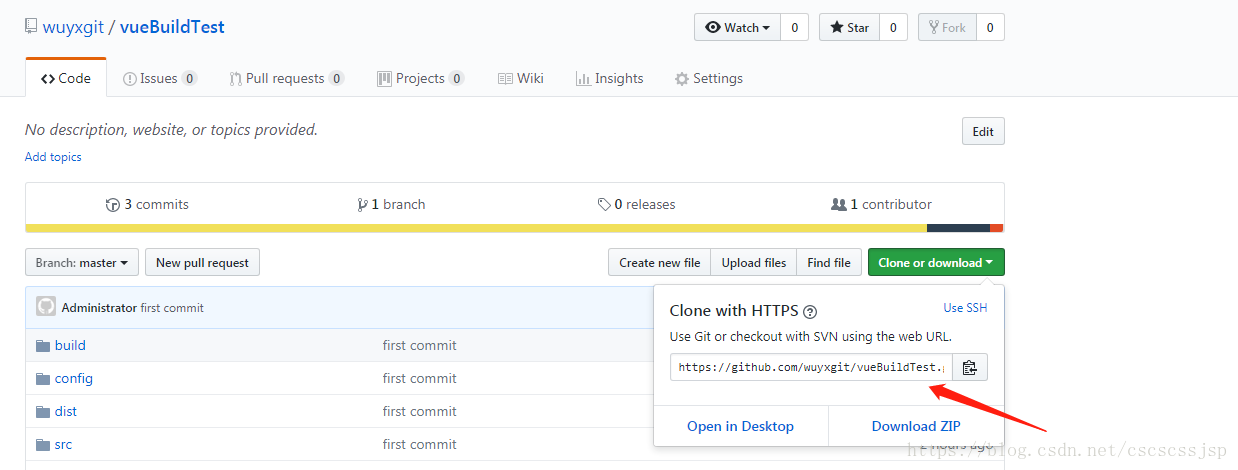Open the Insights tab
Image resolution: width=1238 pixels, height=470 pixels.
tap(609, 78)
